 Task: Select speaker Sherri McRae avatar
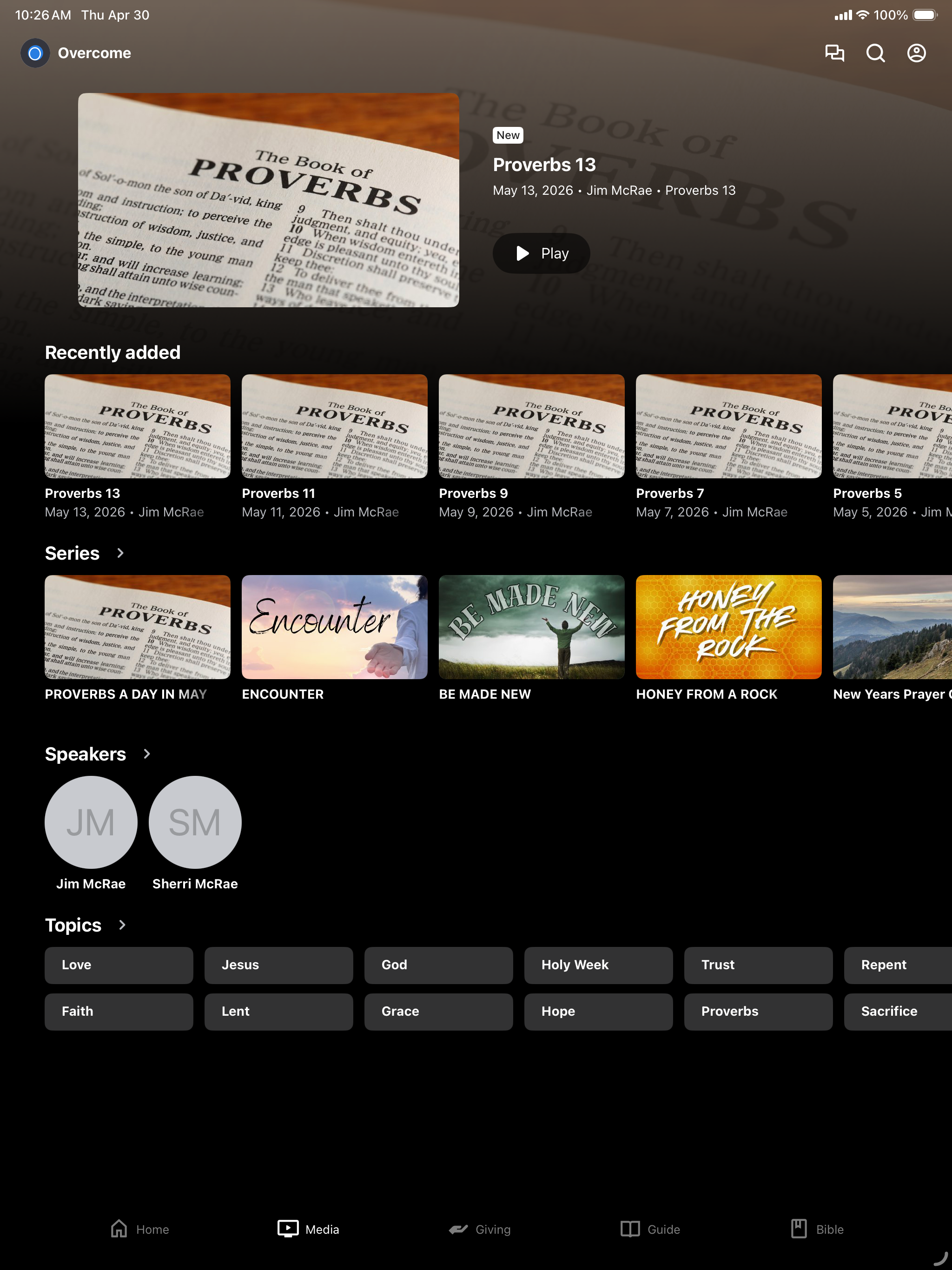pos(195,822)
